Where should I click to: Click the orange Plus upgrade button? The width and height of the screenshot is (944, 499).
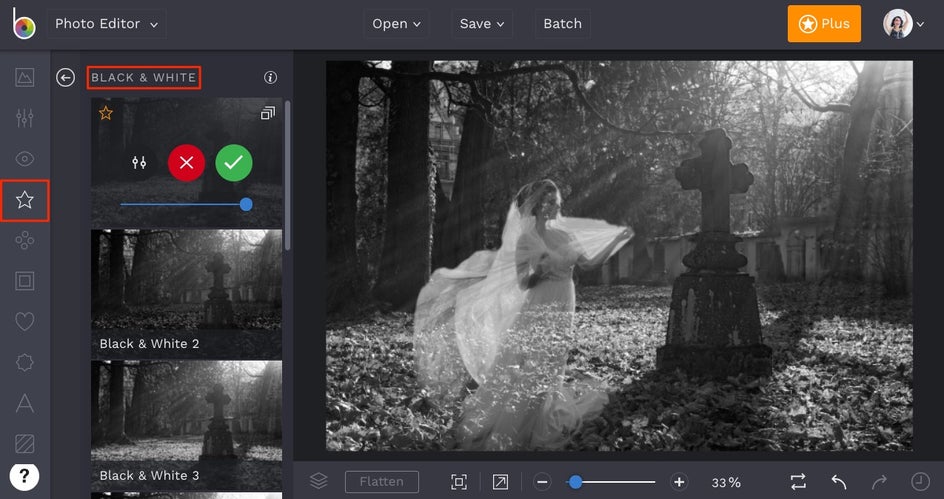coord(824,24)
